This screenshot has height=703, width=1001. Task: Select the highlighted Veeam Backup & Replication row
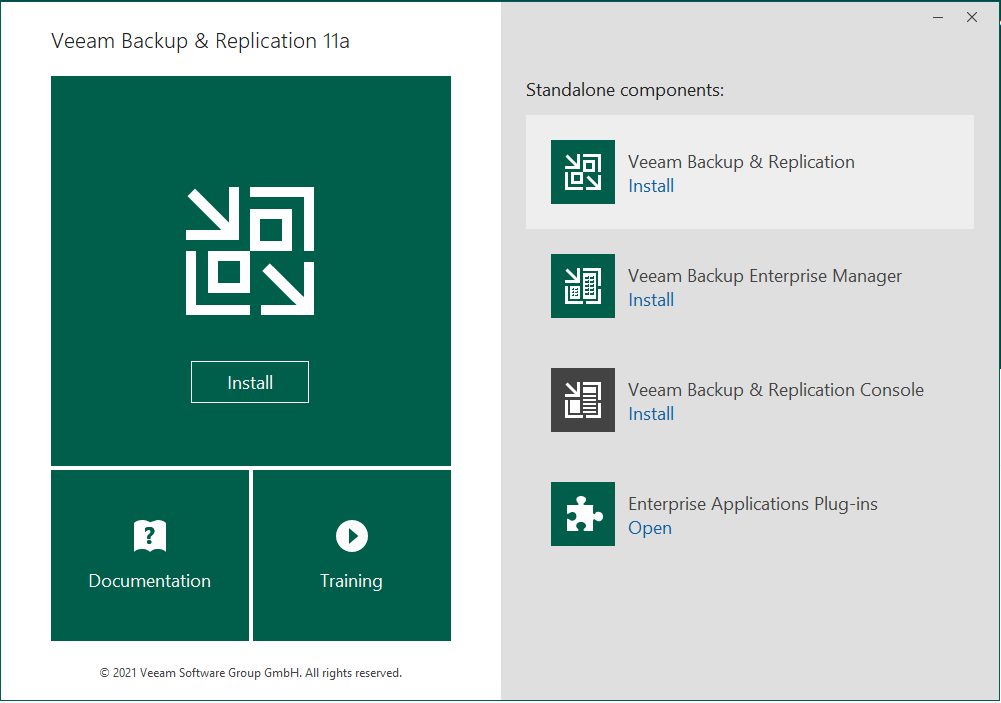pyautogui.click(x=750, y=171)
